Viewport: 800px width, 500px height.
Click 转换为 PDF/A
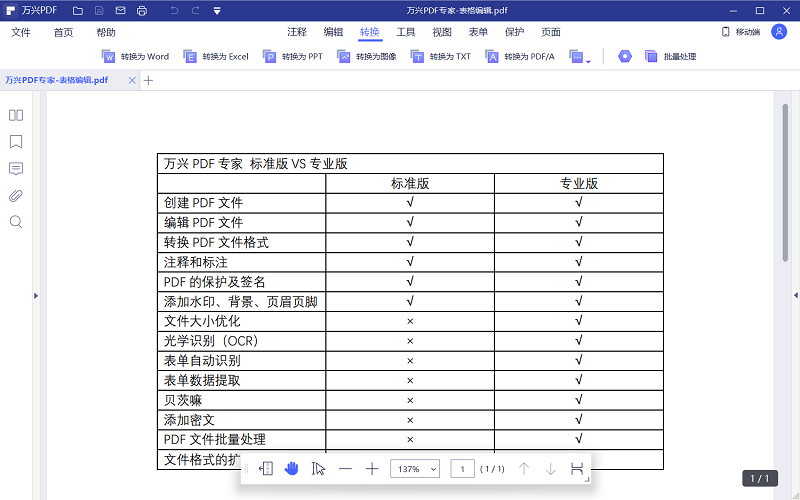(519, 57)
